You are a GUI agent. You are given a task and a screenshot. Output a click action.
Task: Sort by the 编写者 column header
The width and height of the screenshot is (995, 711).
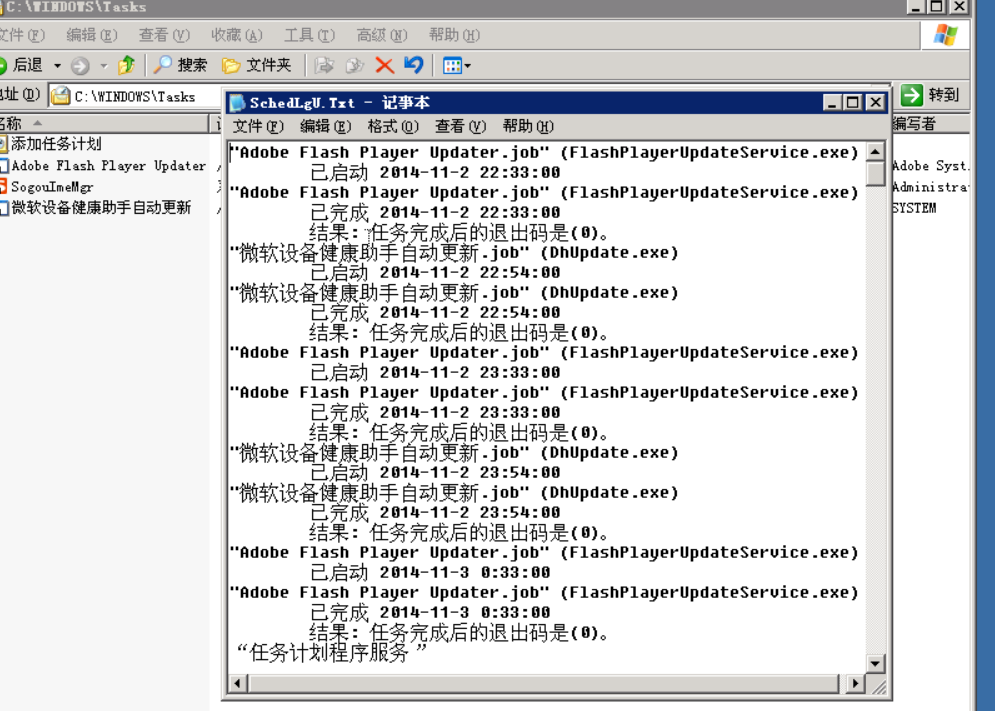pyautogui.click(x=930, y=123)
